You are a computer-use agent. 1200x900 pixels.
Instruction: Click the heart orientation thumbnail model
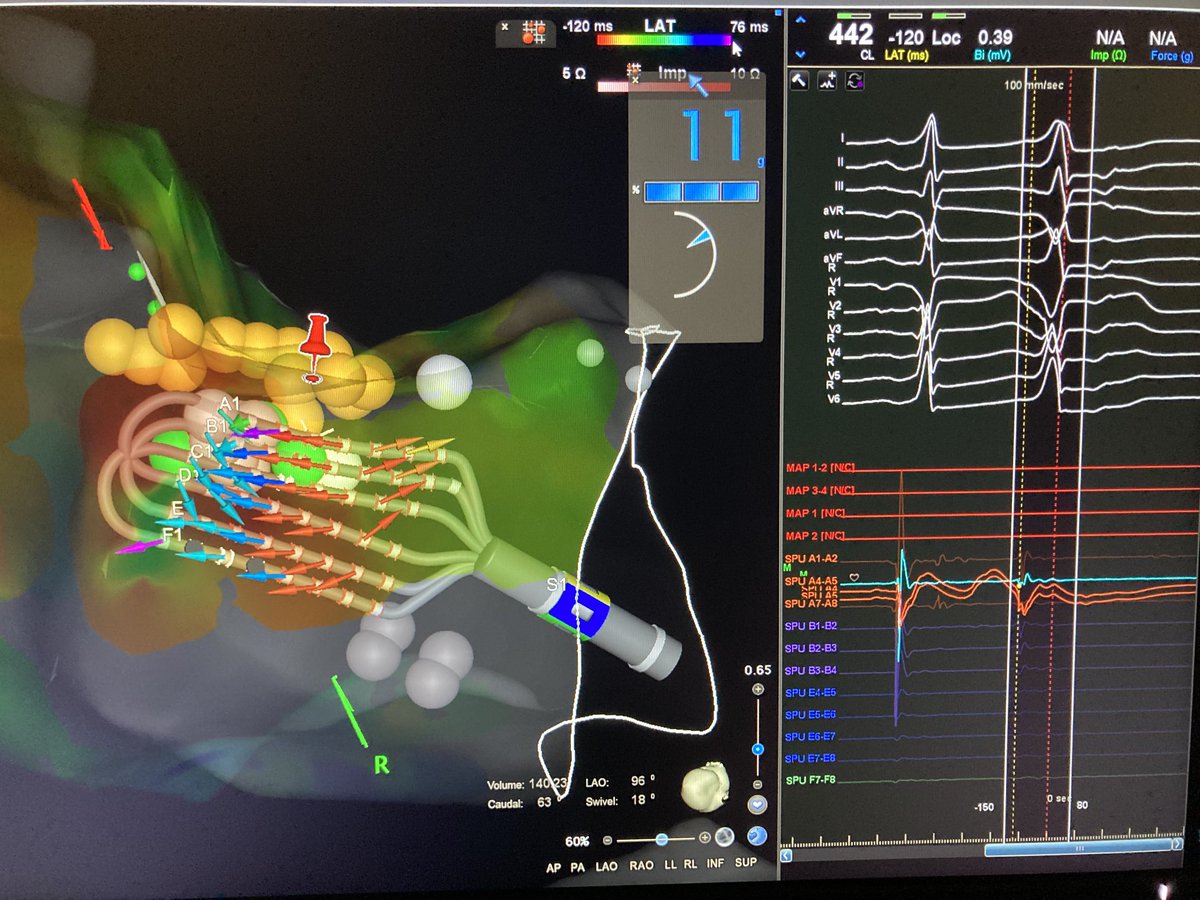[705, 789]
